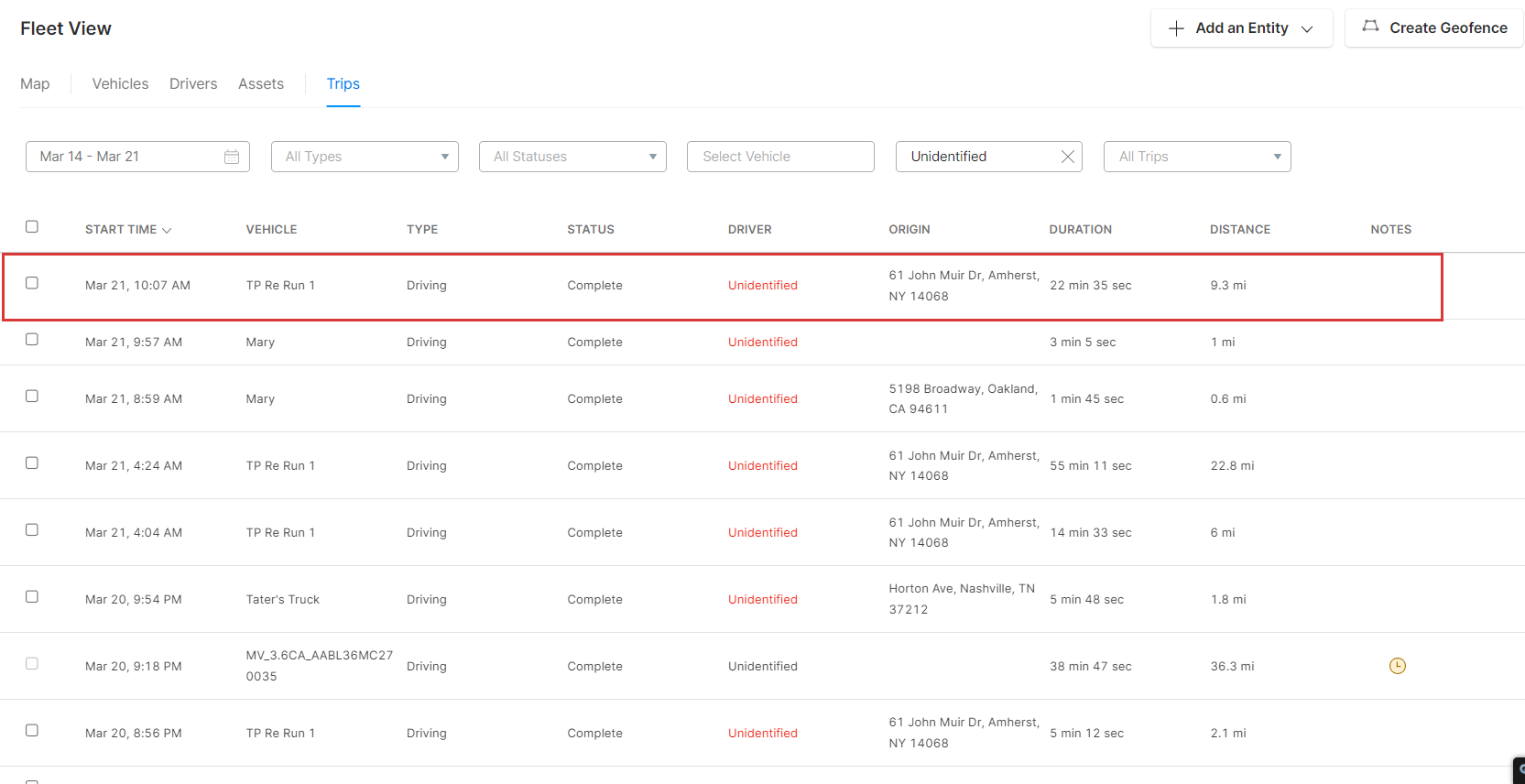Image resolution: width=1525 pixels, height=784 pixels.
Task: Click vehicle Mary on 9:57 AM trip
Action: pos(260,343)
